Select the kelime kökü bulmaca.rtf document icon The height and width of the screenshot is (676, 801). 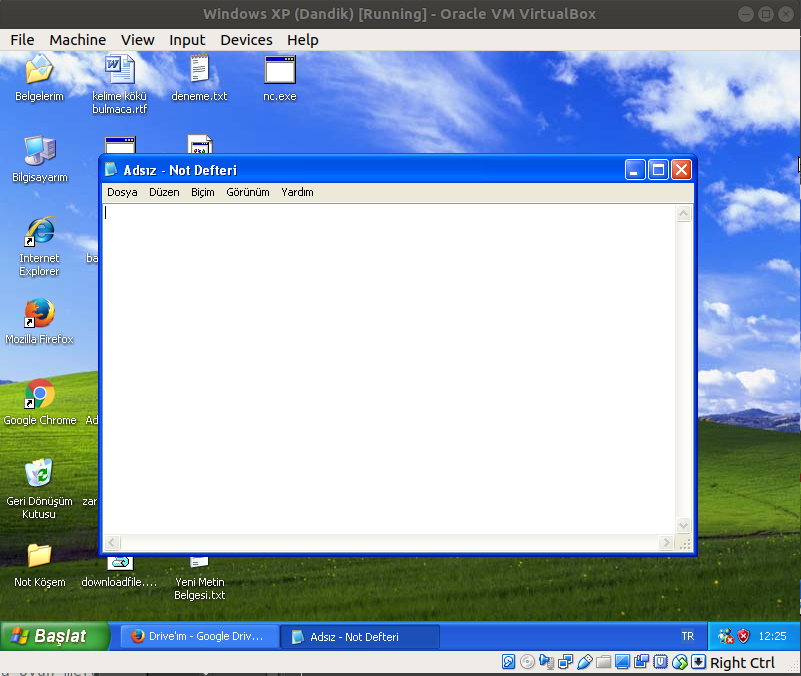[x=120, y=69]
